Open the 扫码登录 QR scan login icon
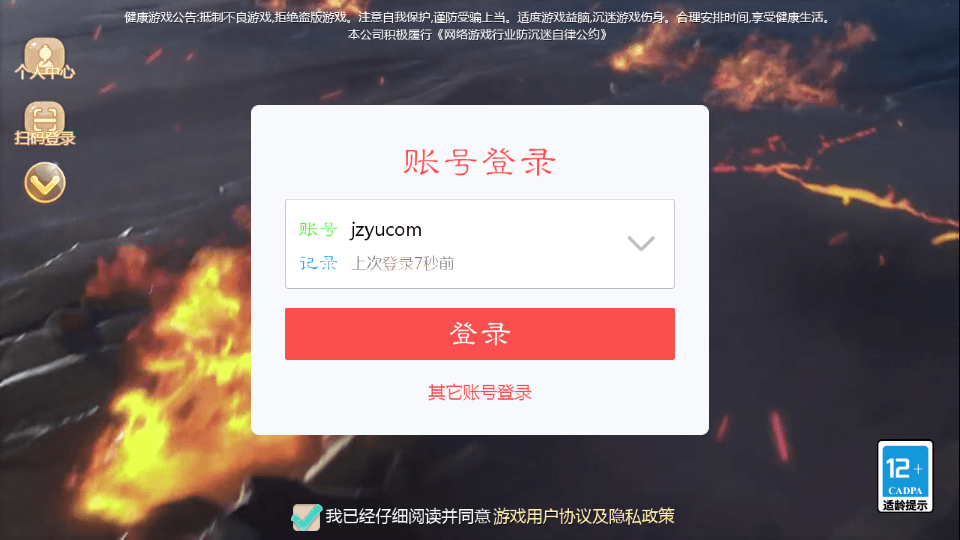960x540 pixels. (44, 121)
